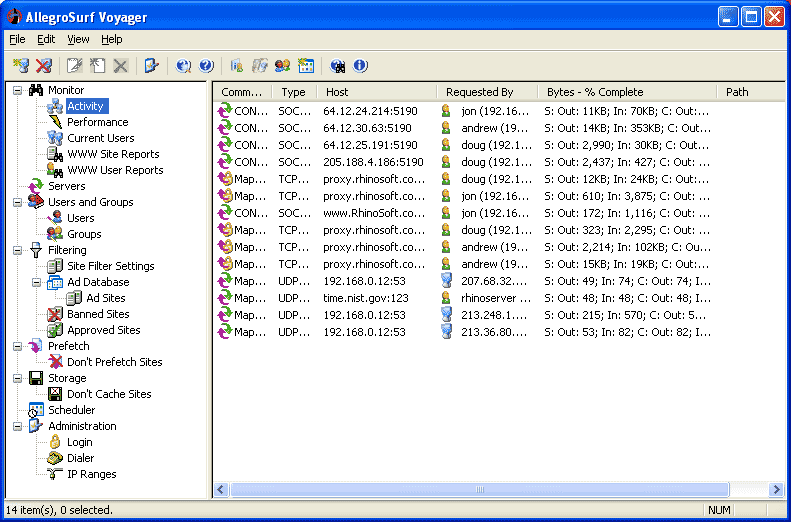791x522 pixels.
Task: Collapse the Users and Groups node
Action: pyautogui.click(x=18, y=202)
